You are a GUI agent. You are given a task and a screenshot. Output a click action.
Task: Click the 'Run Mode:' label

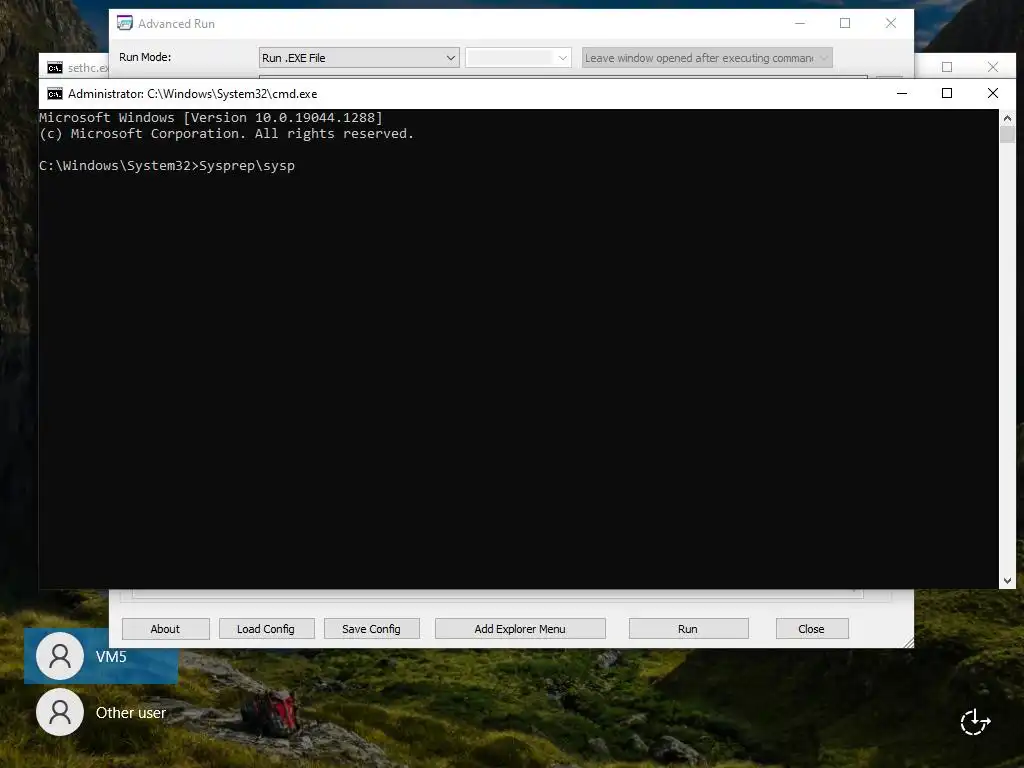pos(145,57)
